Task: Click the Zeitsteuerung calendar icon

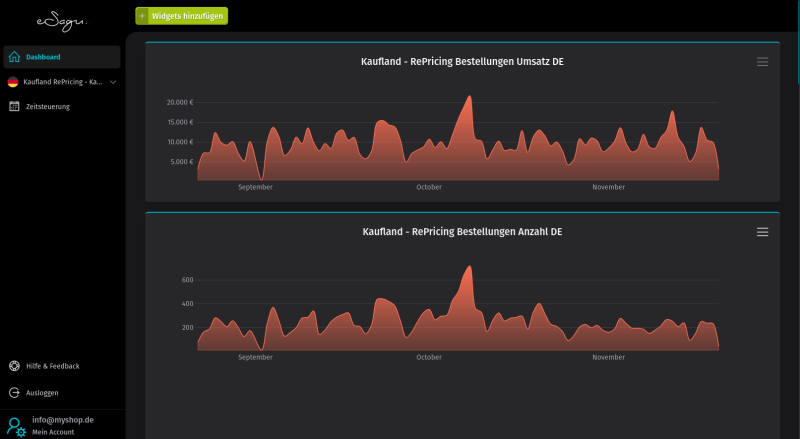Action: pyautogui.click(x=14, y=106)
